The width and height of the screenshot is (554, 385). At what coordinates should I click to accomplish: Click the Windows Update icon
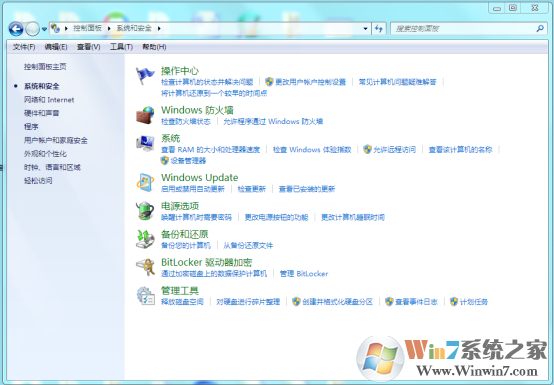tap(145, 183)
